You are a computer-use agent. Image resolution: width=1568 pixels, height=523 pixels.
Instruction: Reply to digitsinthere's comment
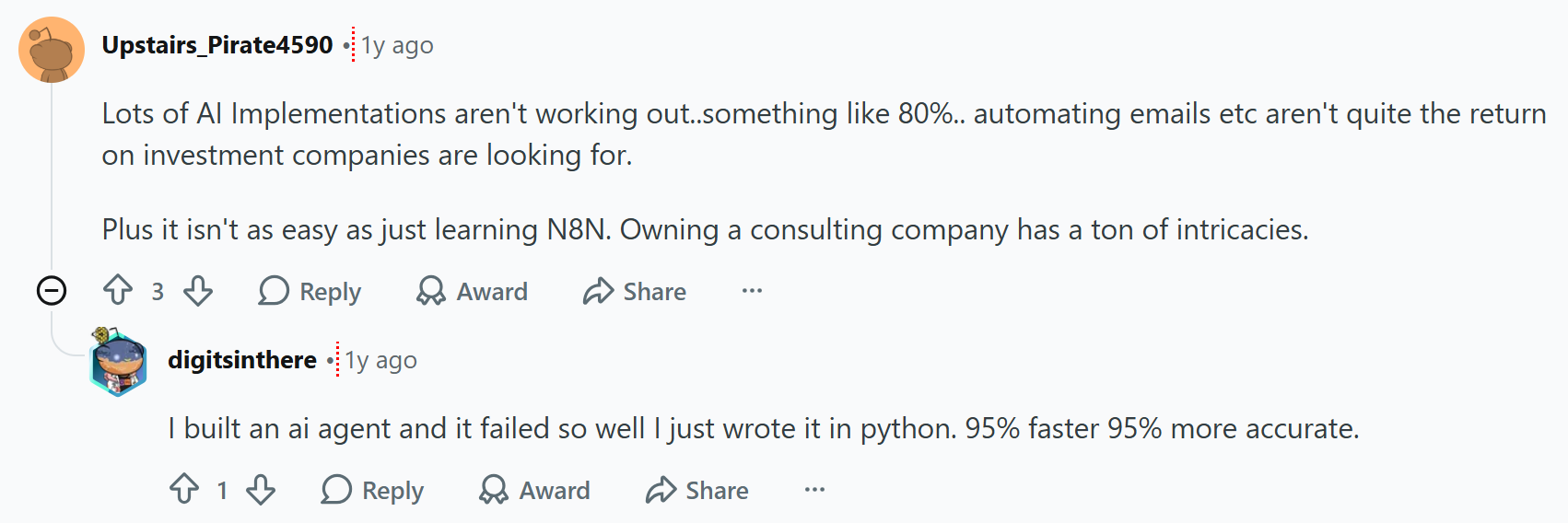pos(372,490)
